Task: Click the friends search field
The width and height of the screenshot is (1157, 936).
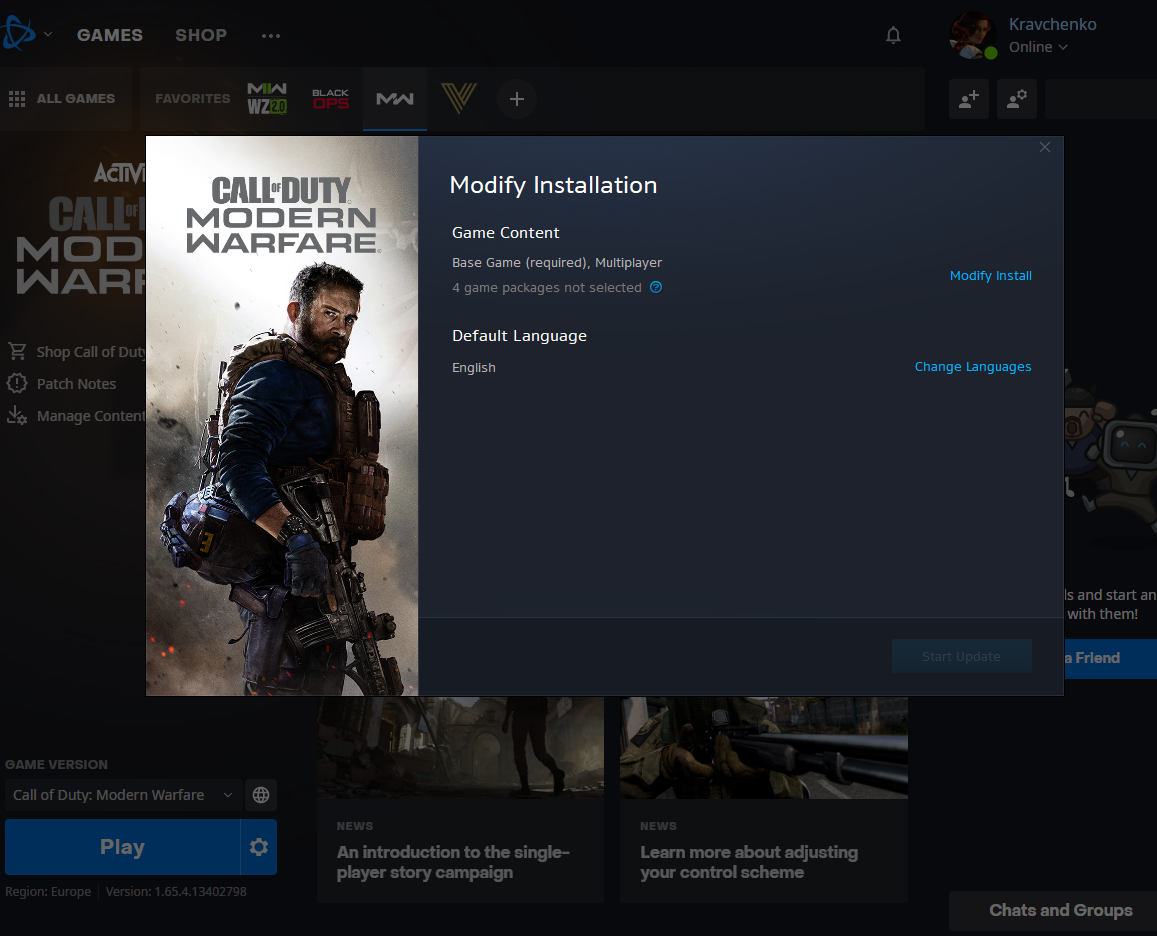Action: (1101, 99)
